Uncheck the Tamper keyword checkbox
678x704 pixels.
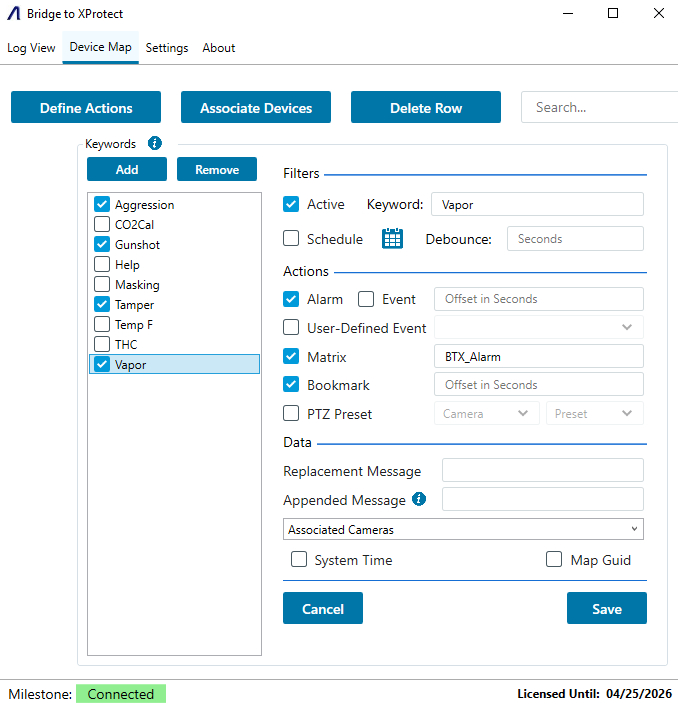102,304
